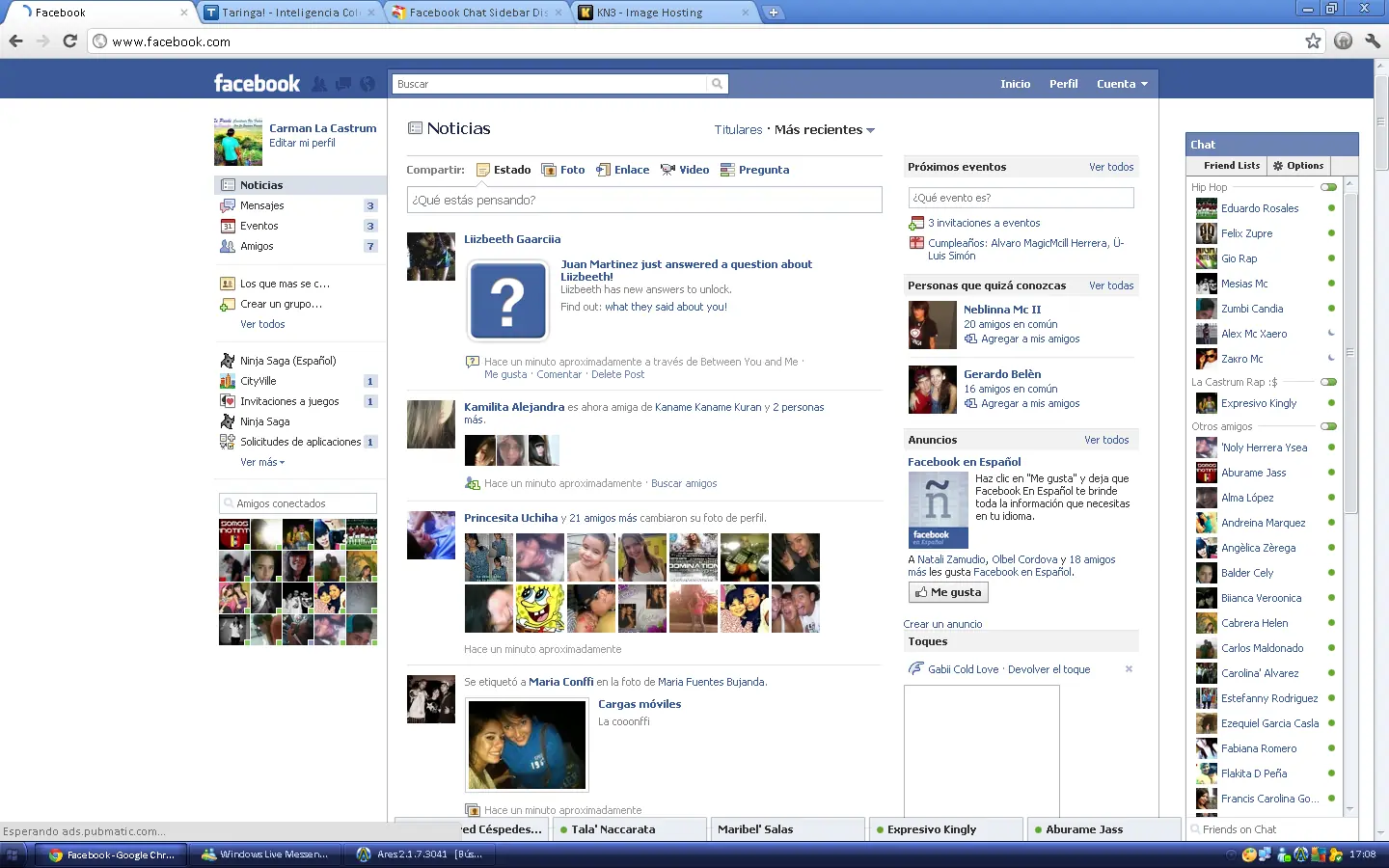The image size is (1389, 868).
Task: Open Cuenta account dropdown
Action: tap(1122, 84)
